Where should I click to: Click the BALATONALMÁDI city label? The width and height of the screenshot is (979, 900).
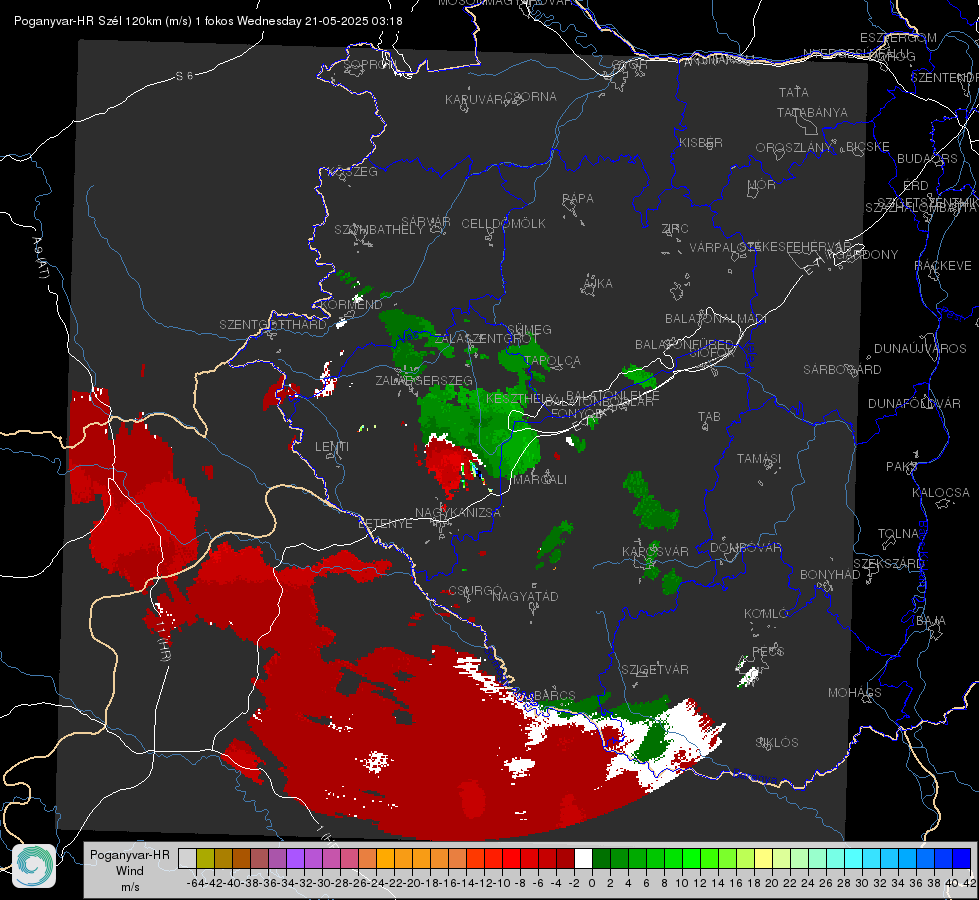click(716, 319)
